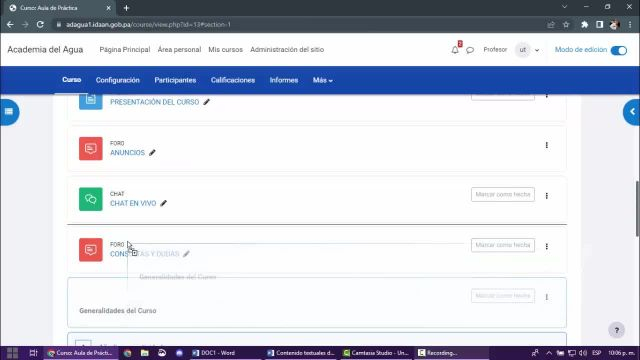Open the PRESENTACIÓN DEL CURSO link

click(x=154, y=102)
